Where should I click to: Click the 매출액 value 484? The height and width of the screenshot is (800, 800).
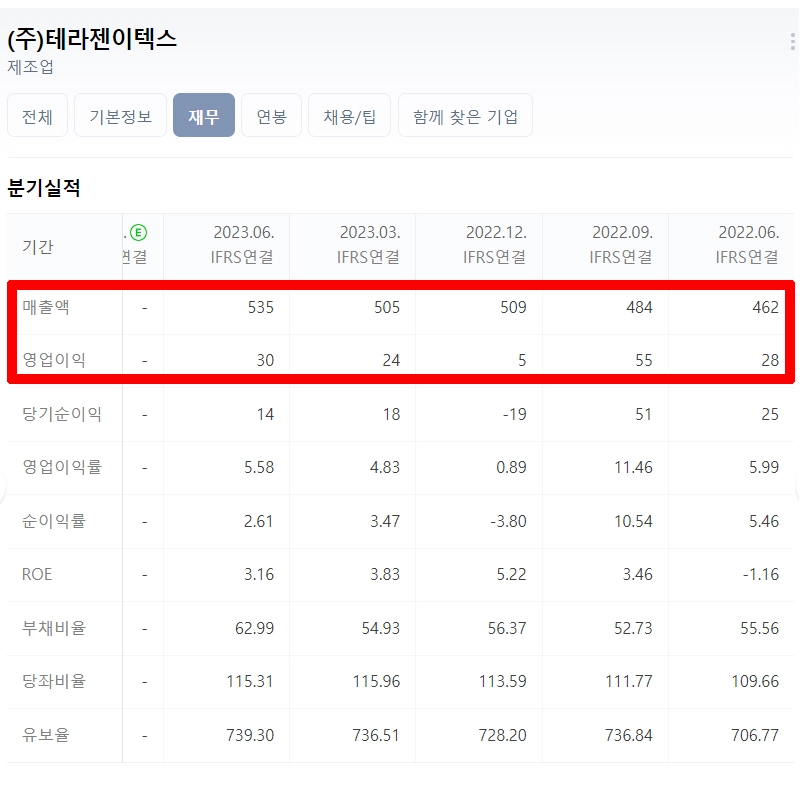click(639, 307)
